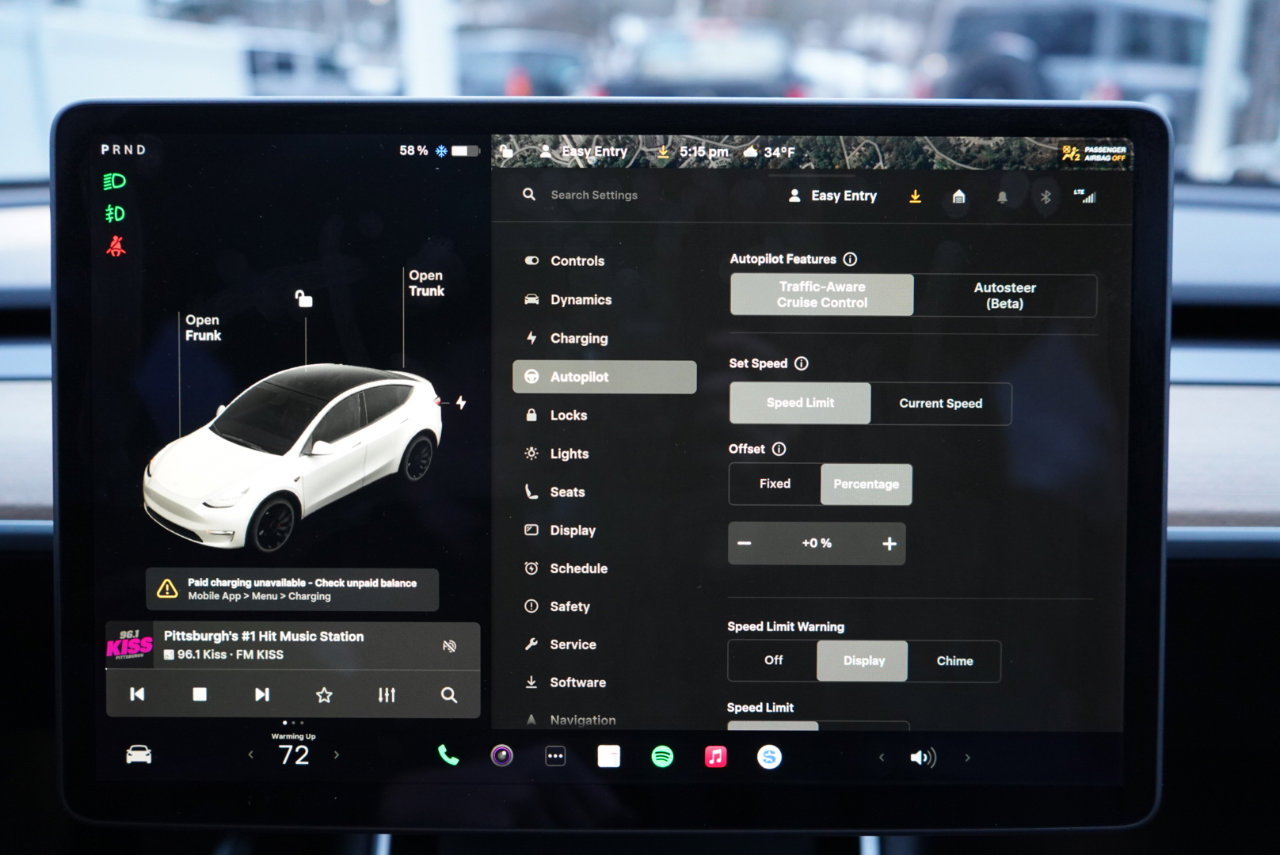Open the dashcam viewer icon
Image resolution: width=1280 pixels, height=855 pixels.
pos(501,756)
